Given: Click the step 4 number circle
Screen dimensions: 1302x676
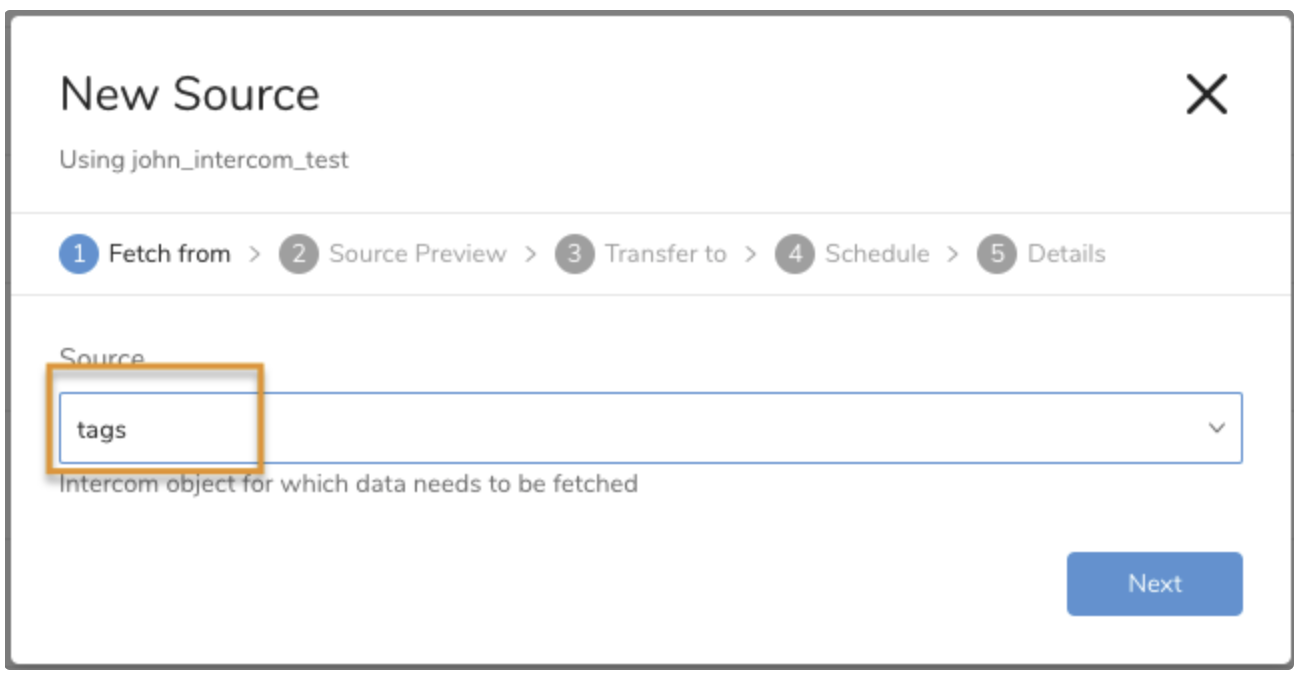Looking at the screenshot, I should [794, 254].
